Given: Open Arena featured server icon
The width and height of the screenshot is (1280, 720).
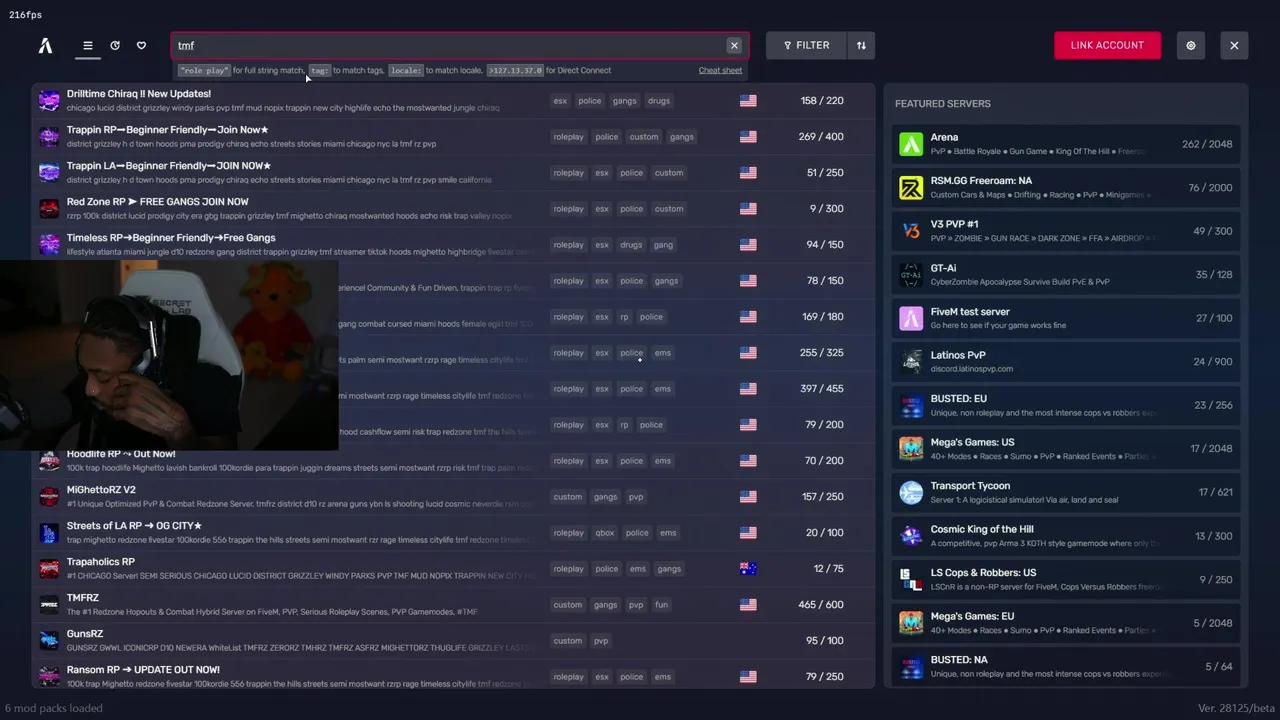Looking at the screenshot, I should coord(911,144).
